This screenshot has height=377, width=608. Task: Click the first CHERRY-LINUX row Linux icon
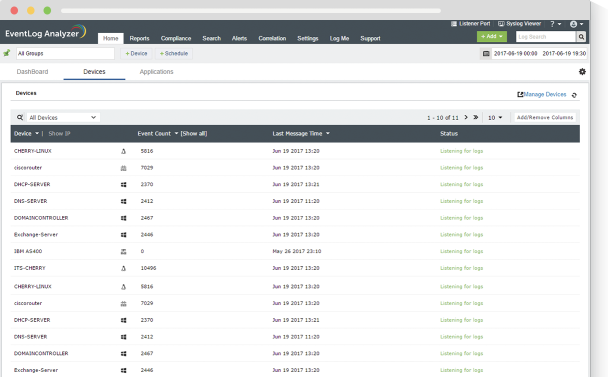pyautogui.click(x=123, y=151)
